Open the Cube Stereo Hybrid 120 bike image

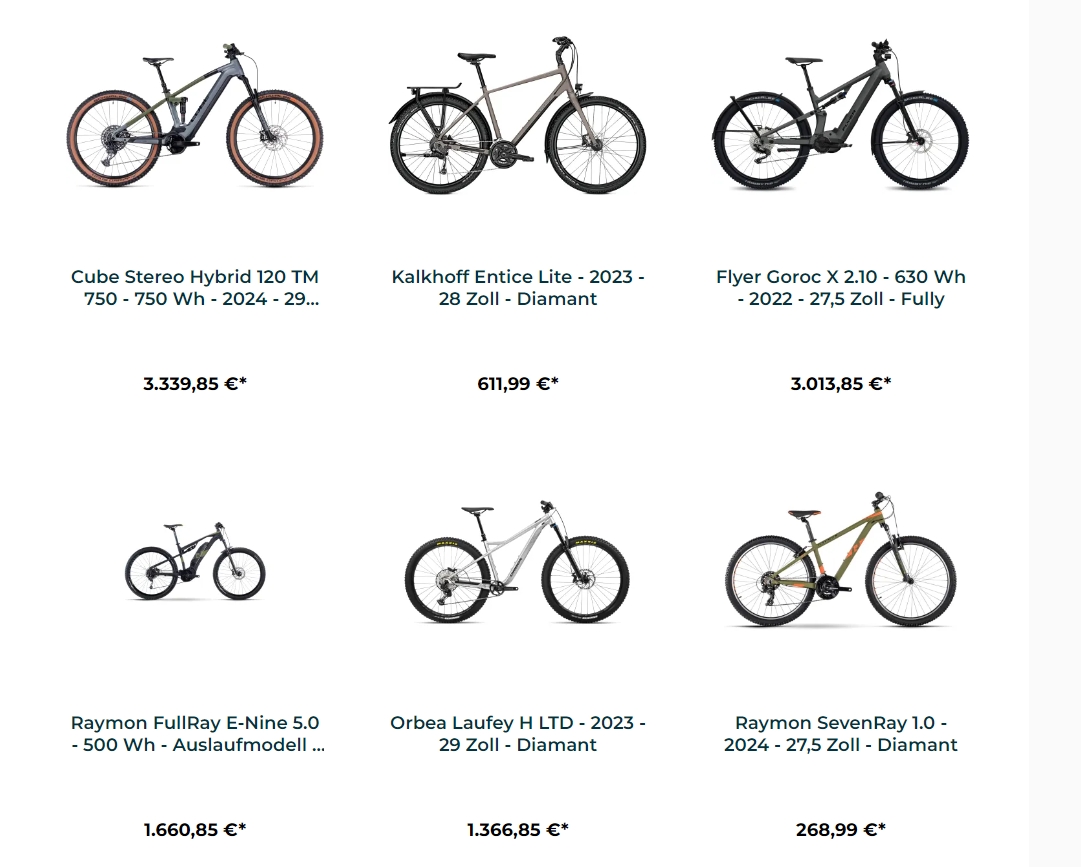(x=194, y=115)
